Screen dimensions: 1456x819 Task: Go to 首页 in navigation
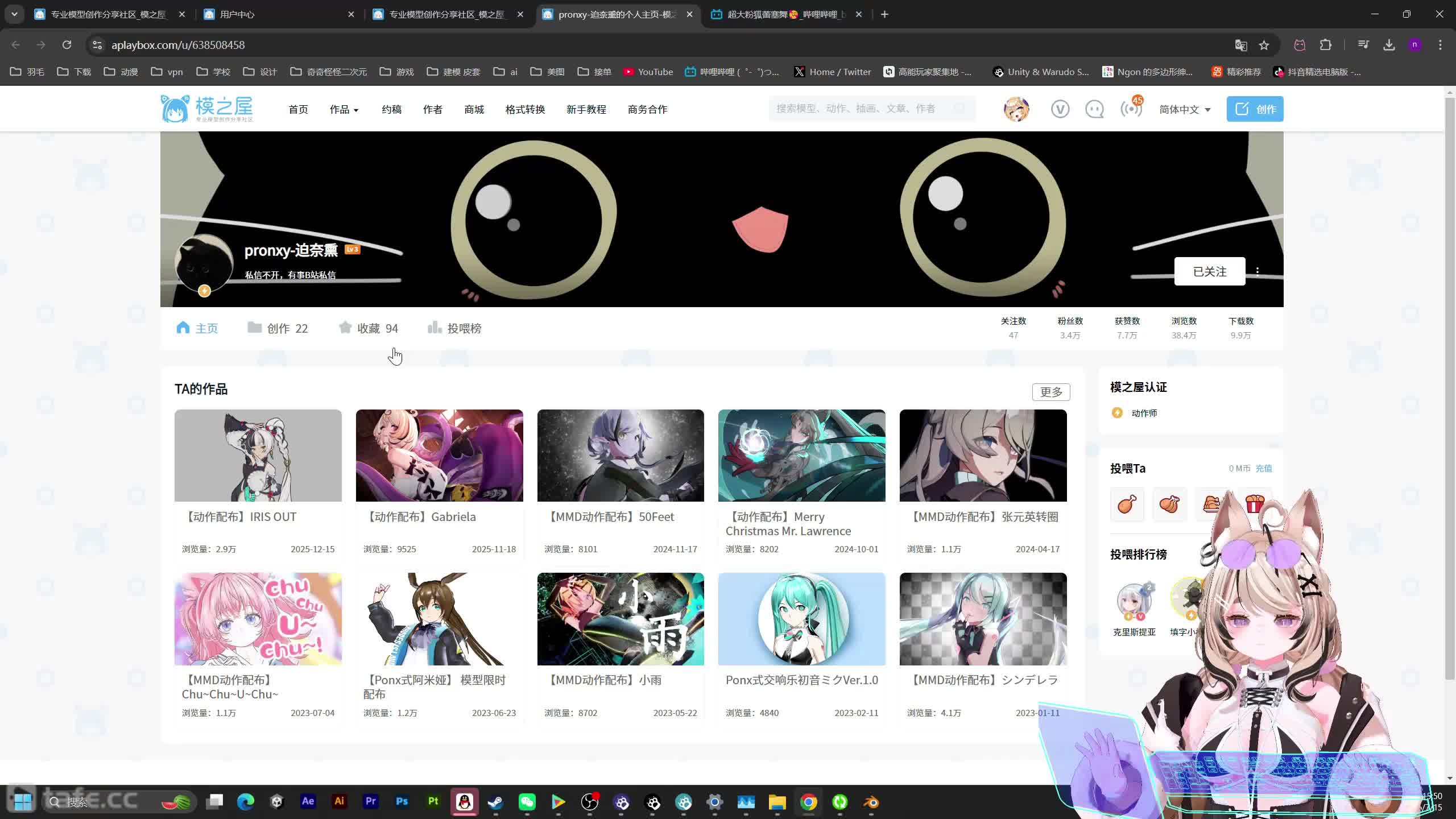coord(298,109)
